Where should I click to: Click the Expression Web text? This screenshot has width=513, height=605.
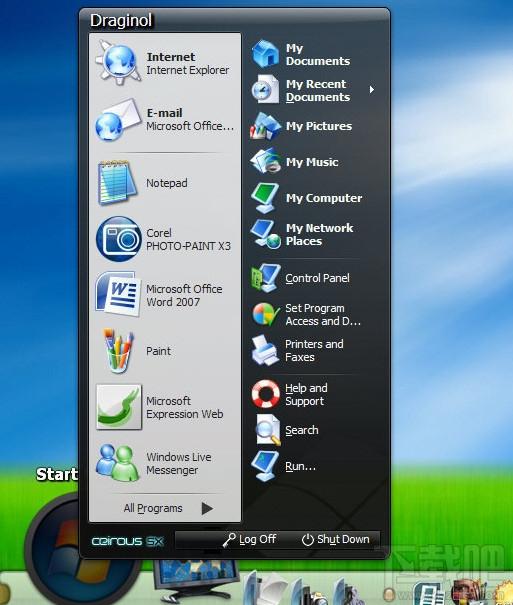184,414
